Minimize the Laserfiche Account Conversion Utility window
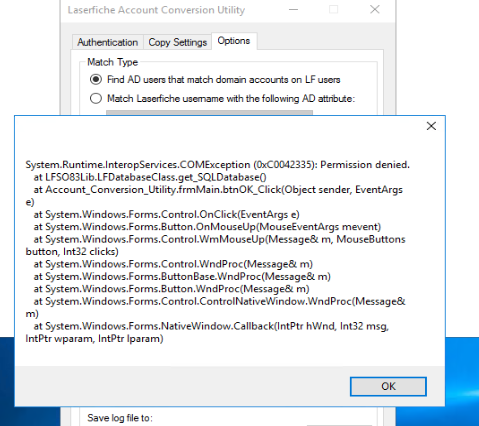Image resolution: width=479 pixels, height=426 pixels. 293,10
